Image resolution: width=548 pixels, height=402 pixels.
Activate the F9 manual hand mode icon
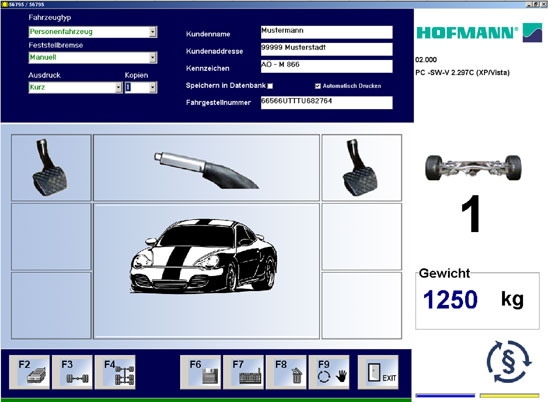(329, 372)
